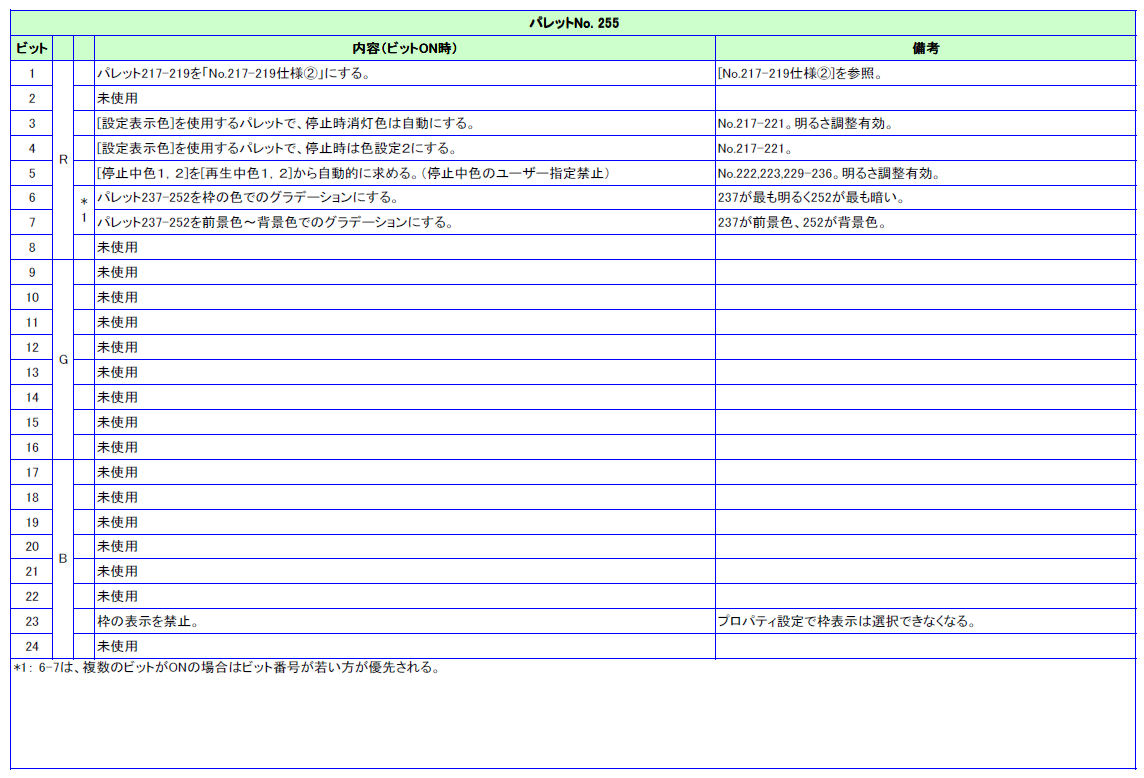Select the *1 footnote marker cell

point(84,210)
